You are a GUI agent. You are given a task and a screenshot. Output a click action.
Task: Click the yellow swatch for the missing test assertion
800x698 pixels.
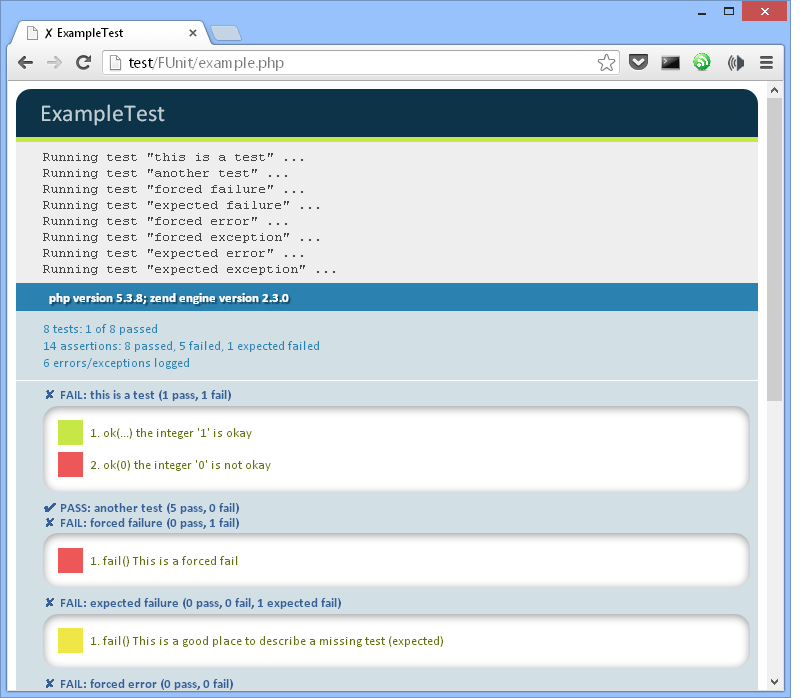[x=70, y=640]
